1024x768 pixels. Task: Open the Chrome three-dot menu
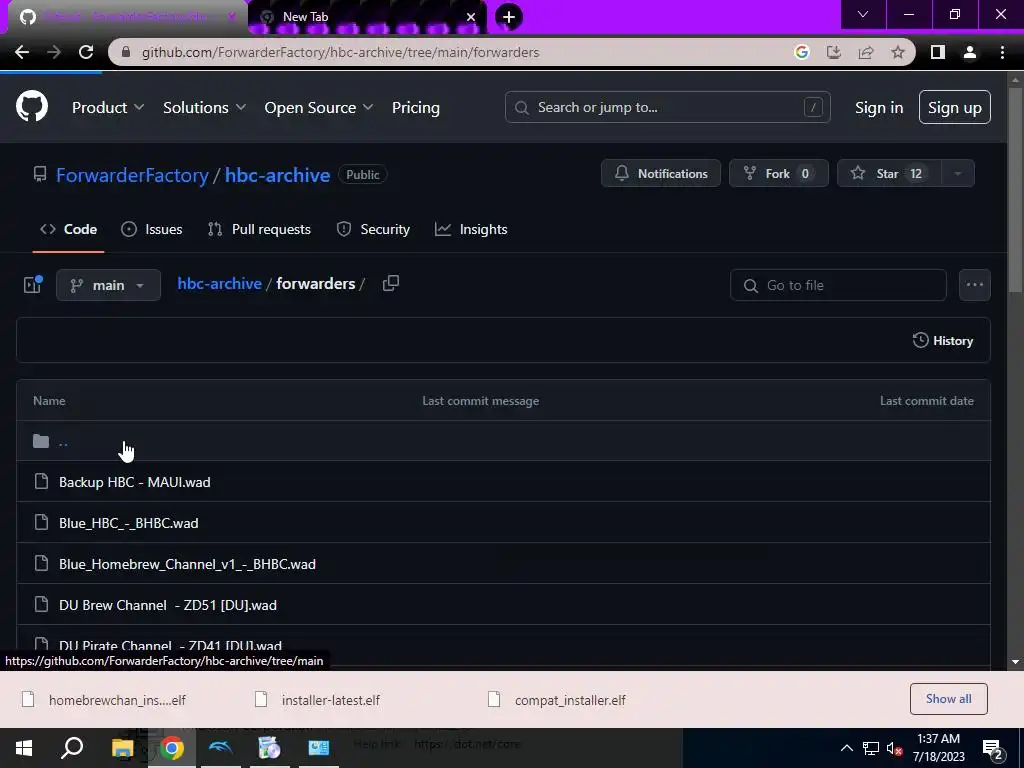click(x=1002, y=52)
